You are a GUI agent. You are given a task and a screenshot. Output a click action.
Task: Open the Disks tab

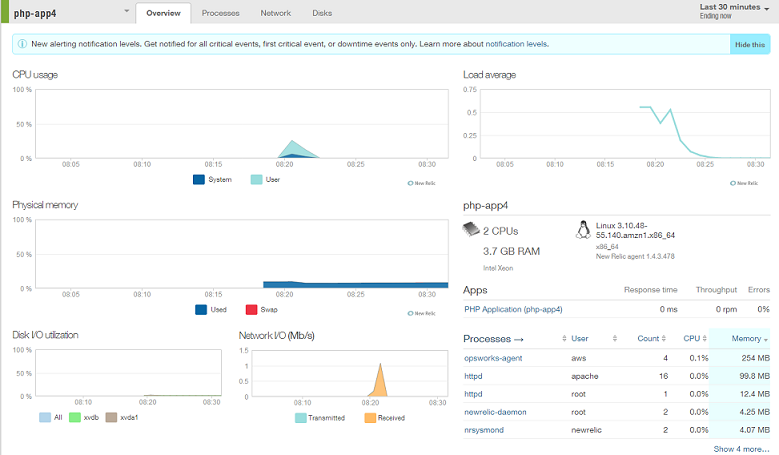(322, 13)
